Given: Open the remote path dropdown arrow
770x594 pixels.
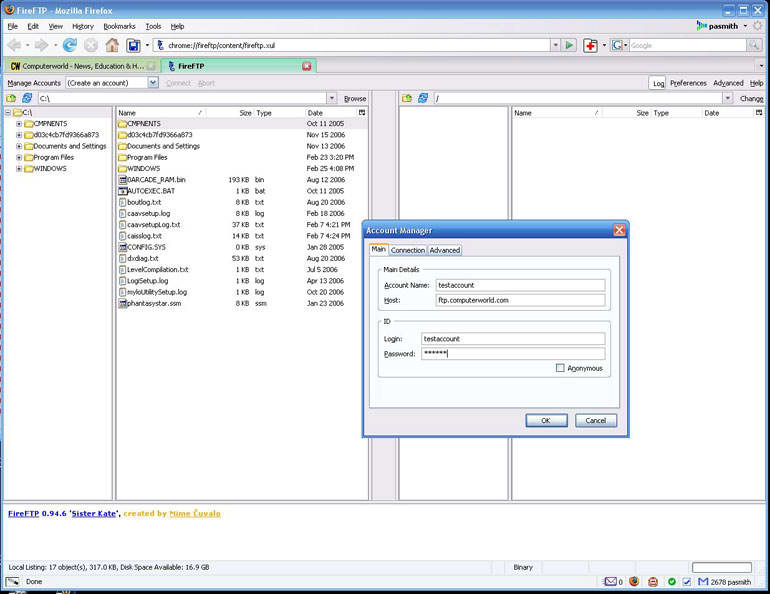Looking at the screenshot, I should [x=727, y=98].
